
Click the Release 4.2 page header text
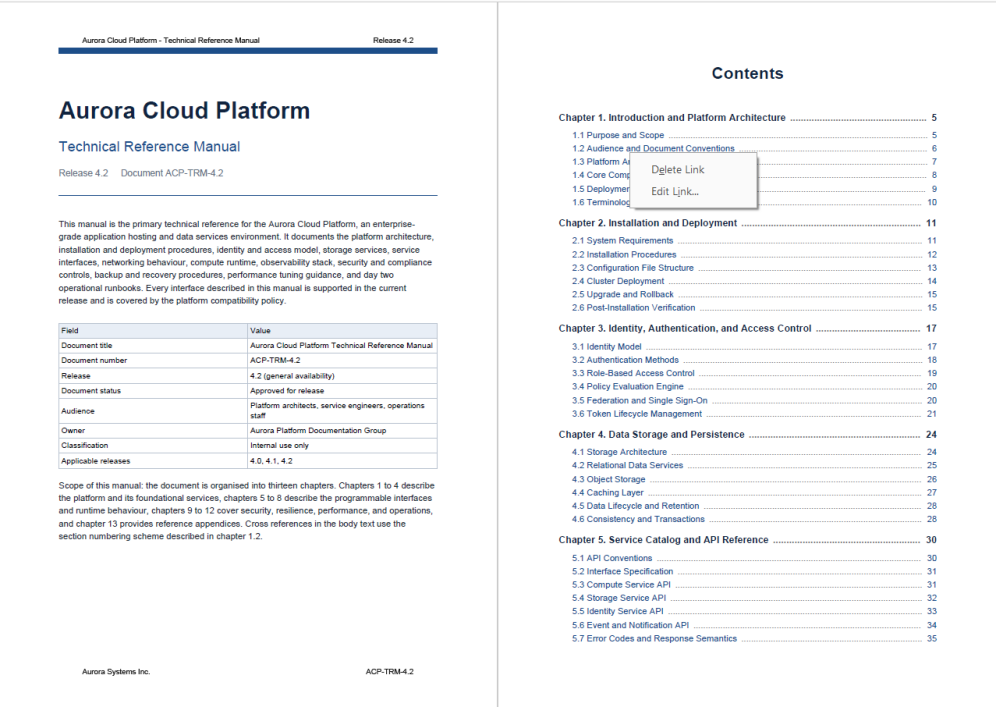393,40
